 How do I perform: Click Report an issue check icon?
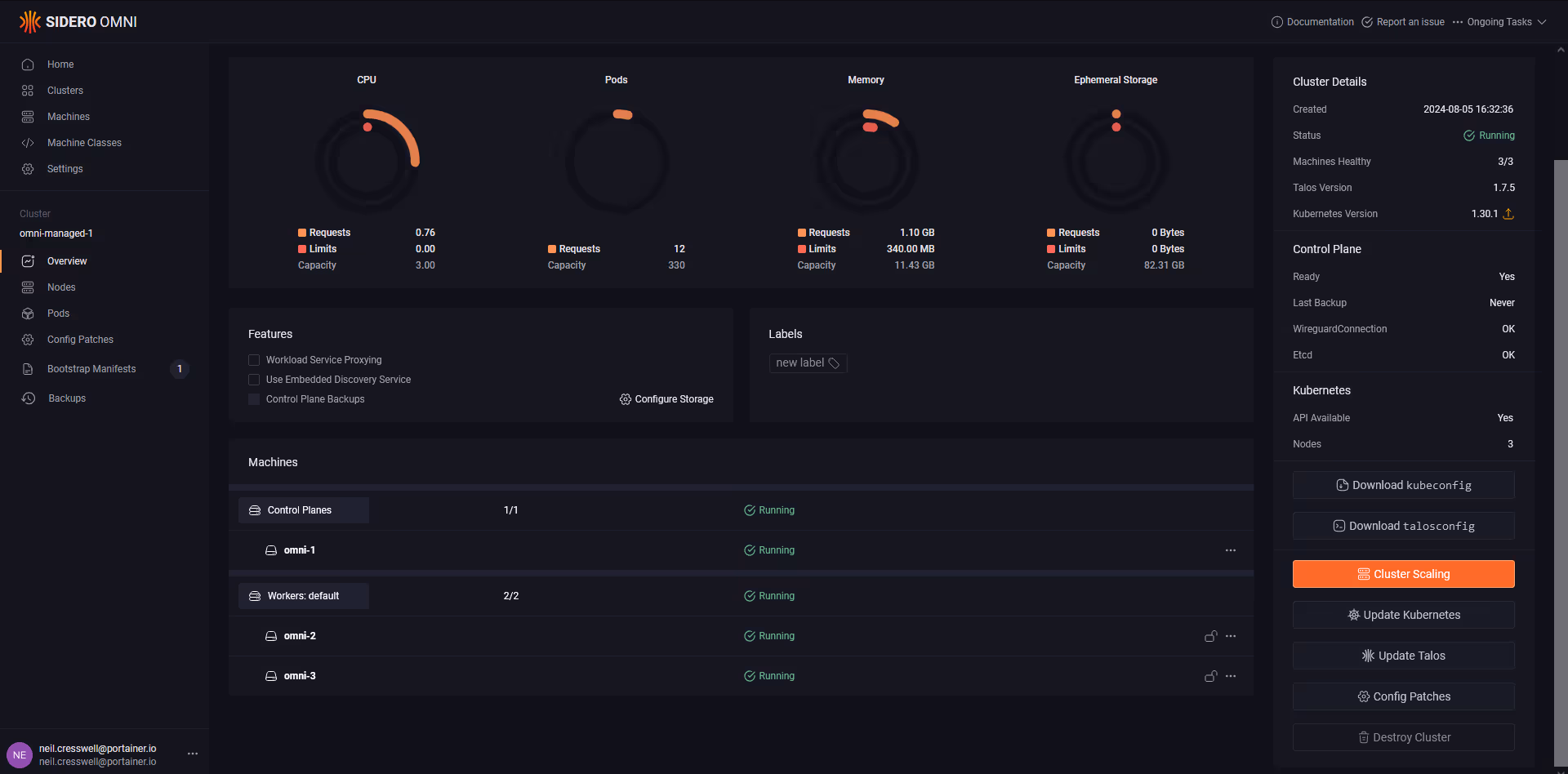click(x=1367, y=22)
